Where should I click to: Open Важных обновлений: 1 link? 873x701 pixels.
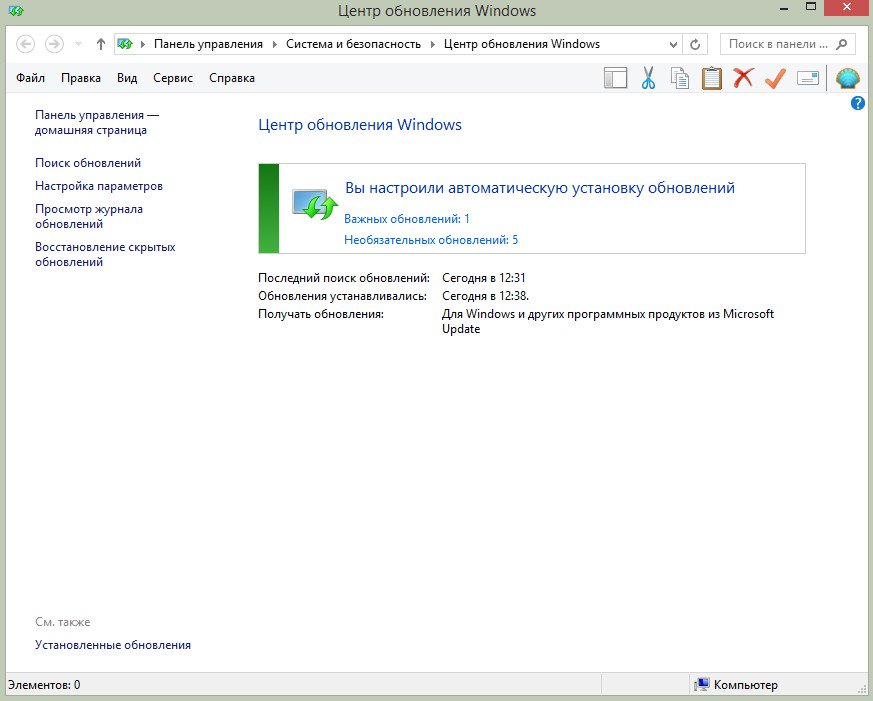406,219
